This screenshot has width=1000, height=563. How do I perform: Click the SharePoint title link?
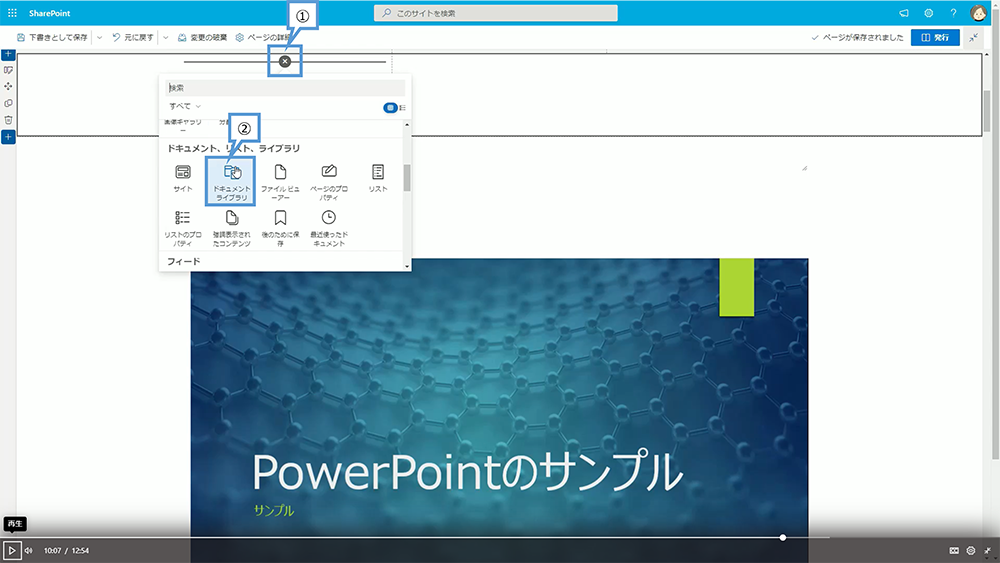click(49, 13)
